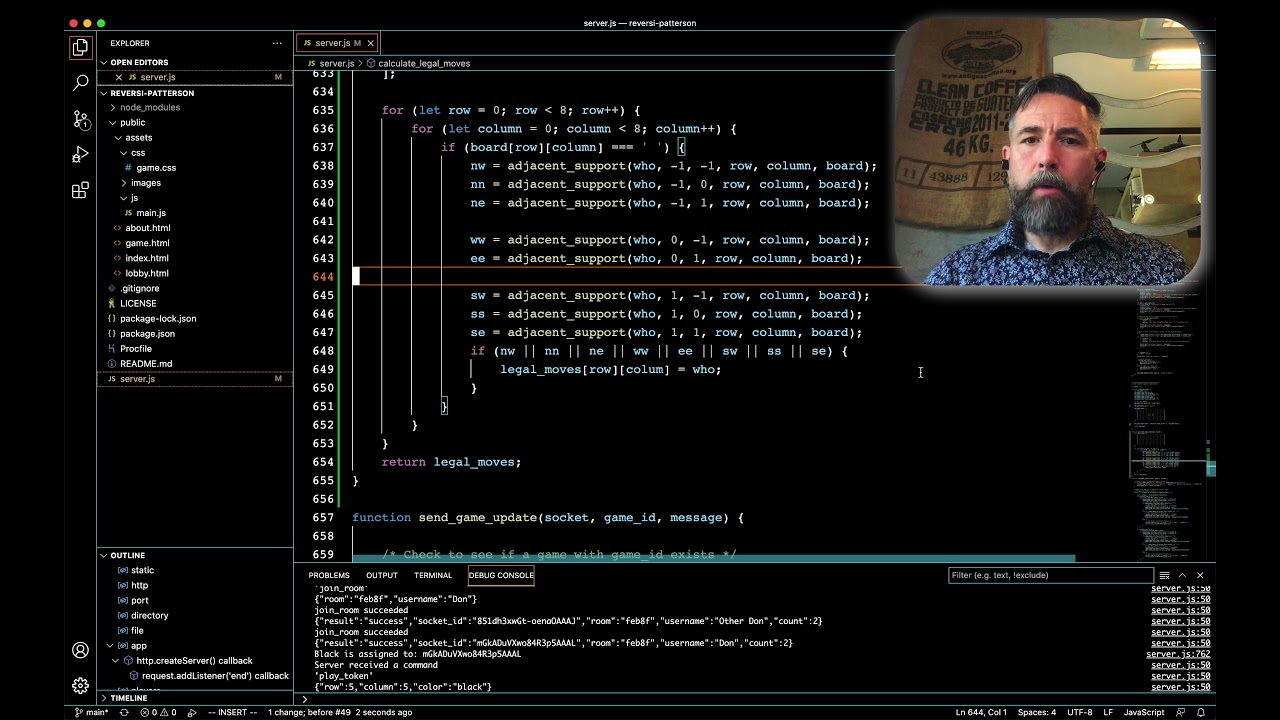Collapse the js folder

(133, 198)
